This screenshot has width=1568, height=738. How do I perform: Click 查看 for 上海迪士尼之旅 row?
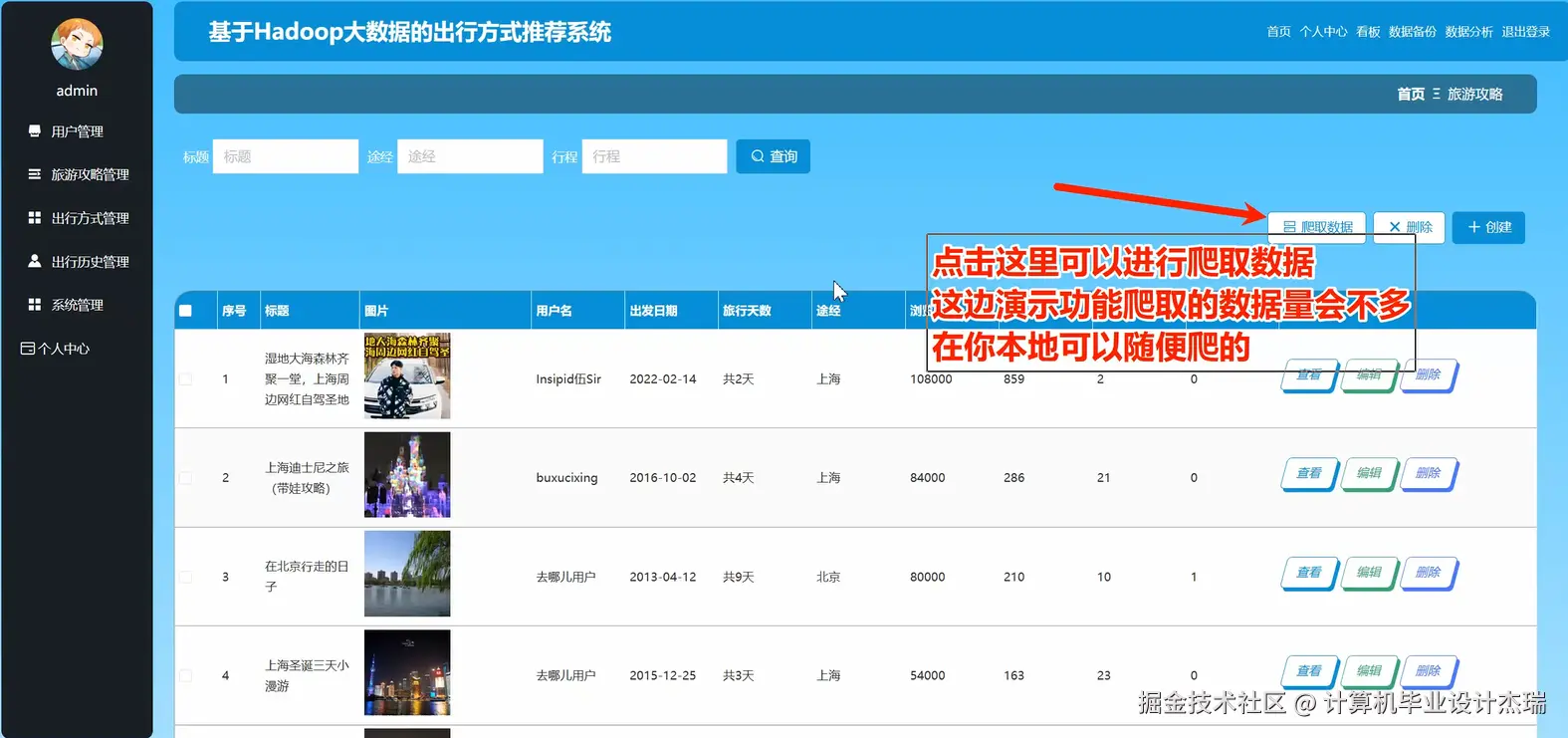click(1309, 474)
